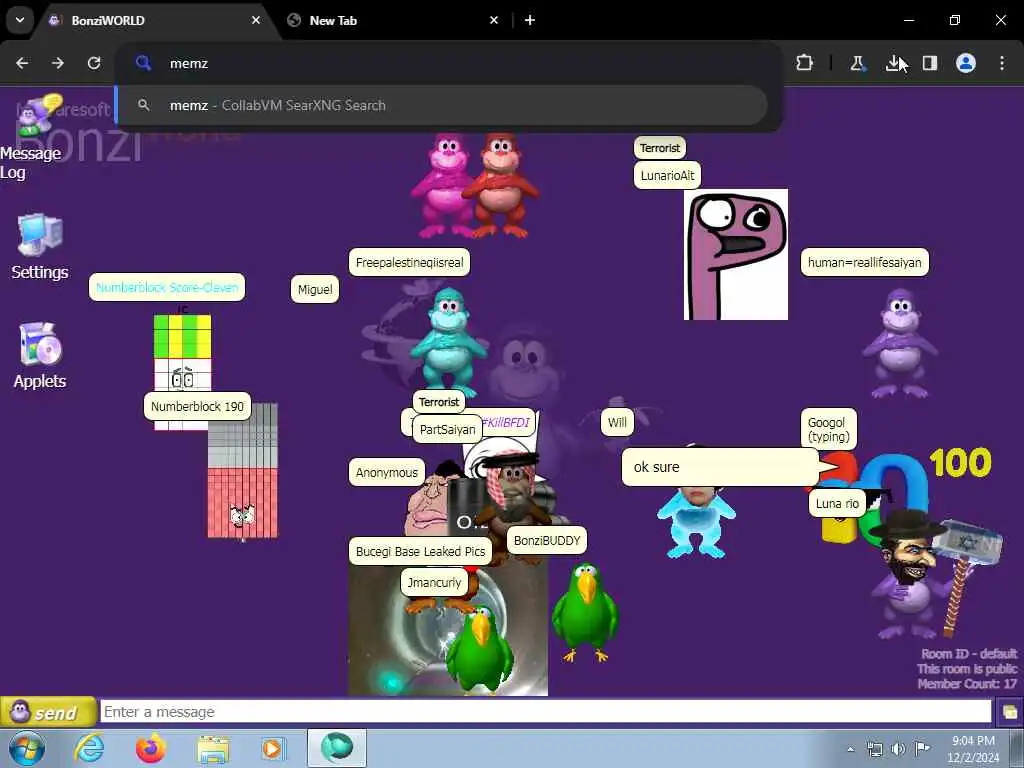Screen dimensions: 1024x768
Task: Open the Settings desktop icon
Action: pos(39,247)
